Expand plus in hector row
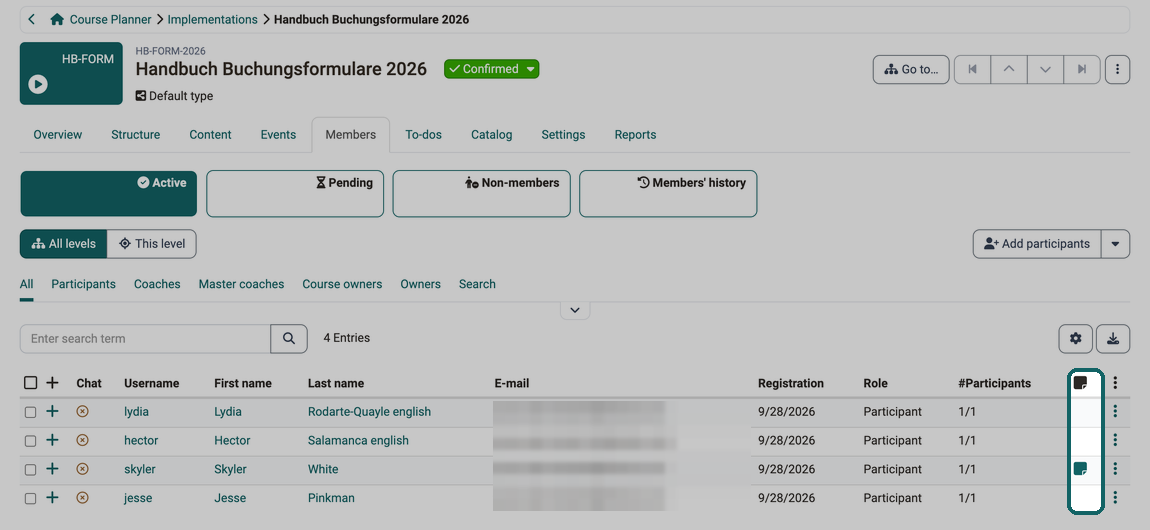Image resolution: width=1150 pixels, height=530 pixels. point(52,440)
